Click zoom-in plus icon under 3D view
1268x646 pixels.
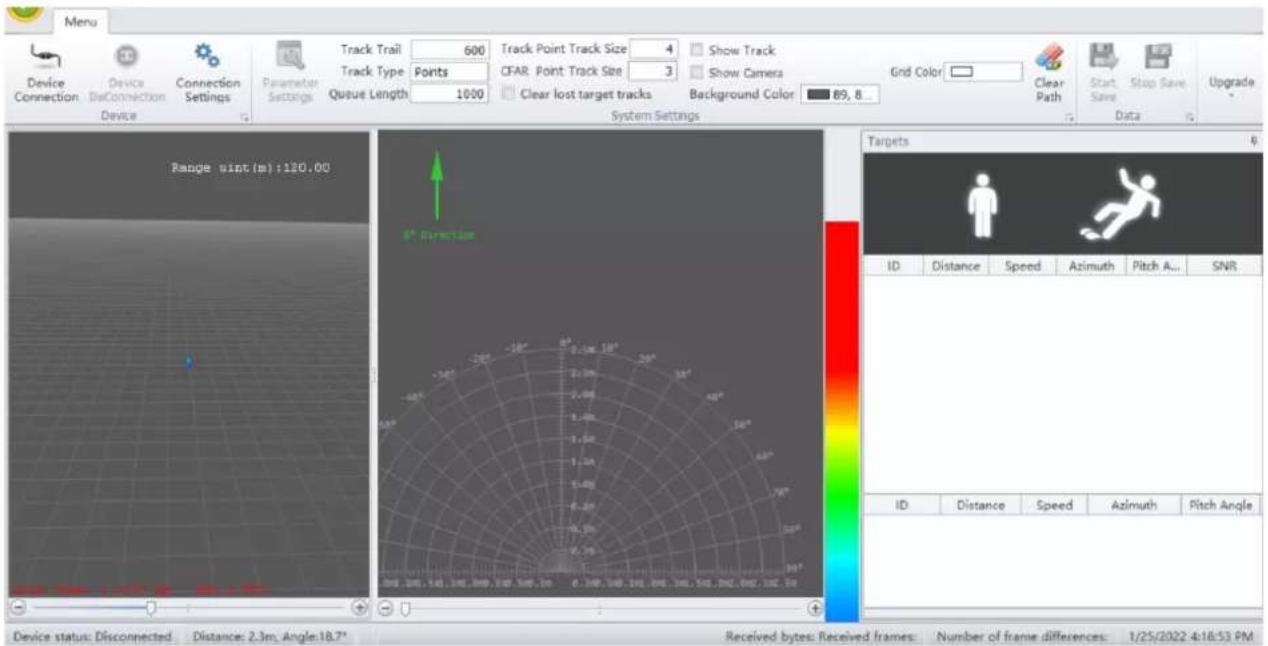[360, 607]
